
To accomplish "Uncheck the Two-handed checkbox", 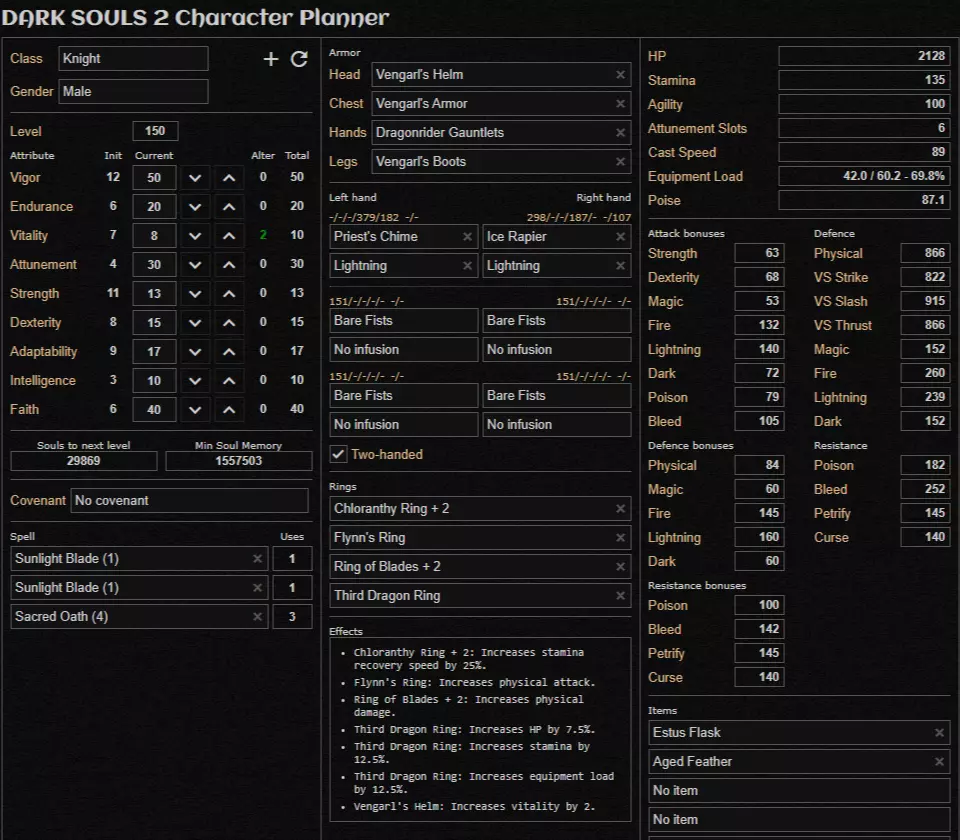I will [338, 454].
